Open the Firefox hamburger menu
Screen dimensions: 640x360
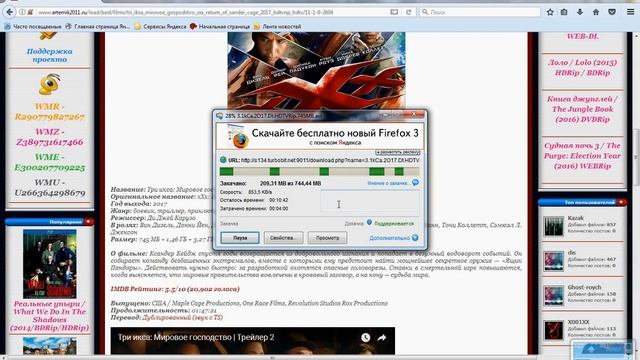pos(631,12)
